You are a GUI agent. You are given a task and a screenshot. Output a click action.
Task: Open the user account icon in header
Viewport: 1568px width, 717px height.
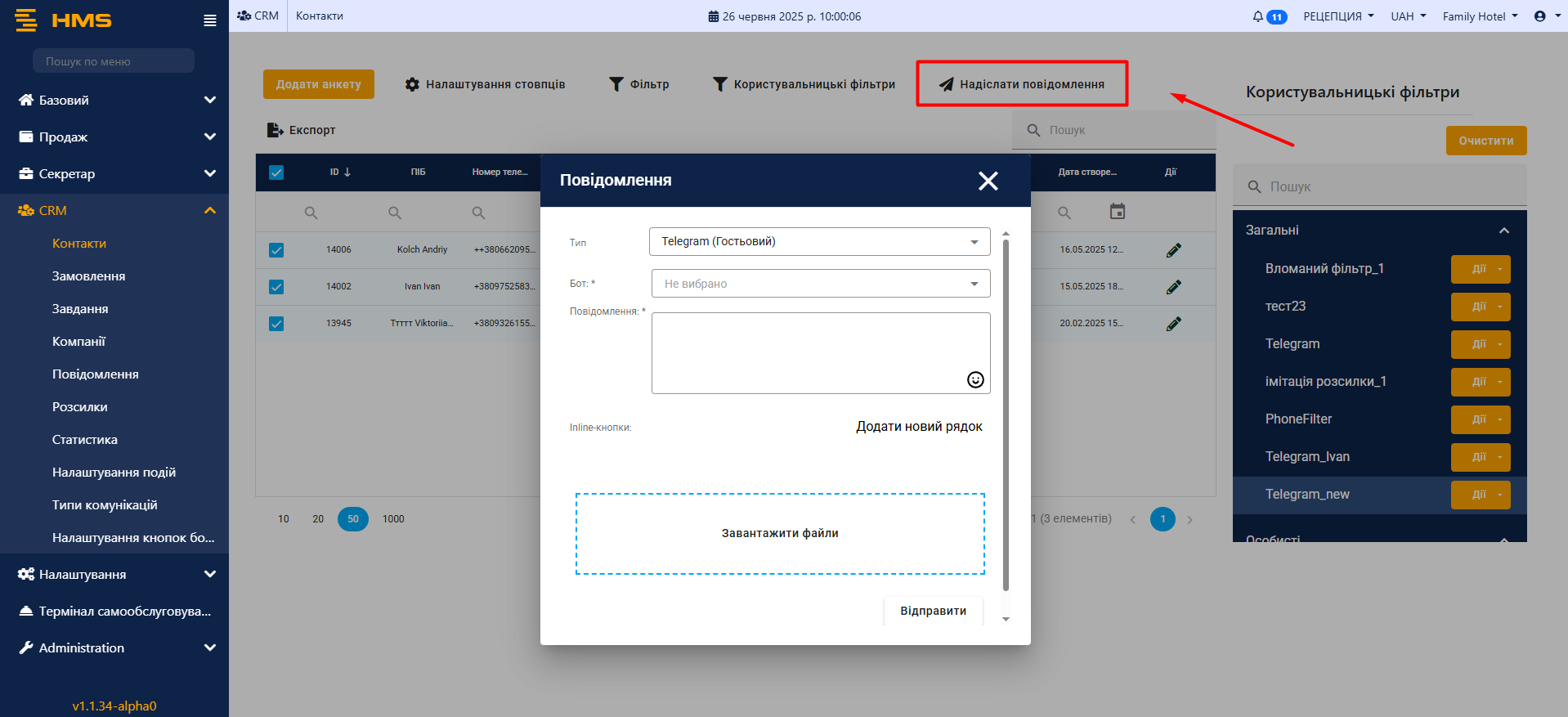[1540, 16]
